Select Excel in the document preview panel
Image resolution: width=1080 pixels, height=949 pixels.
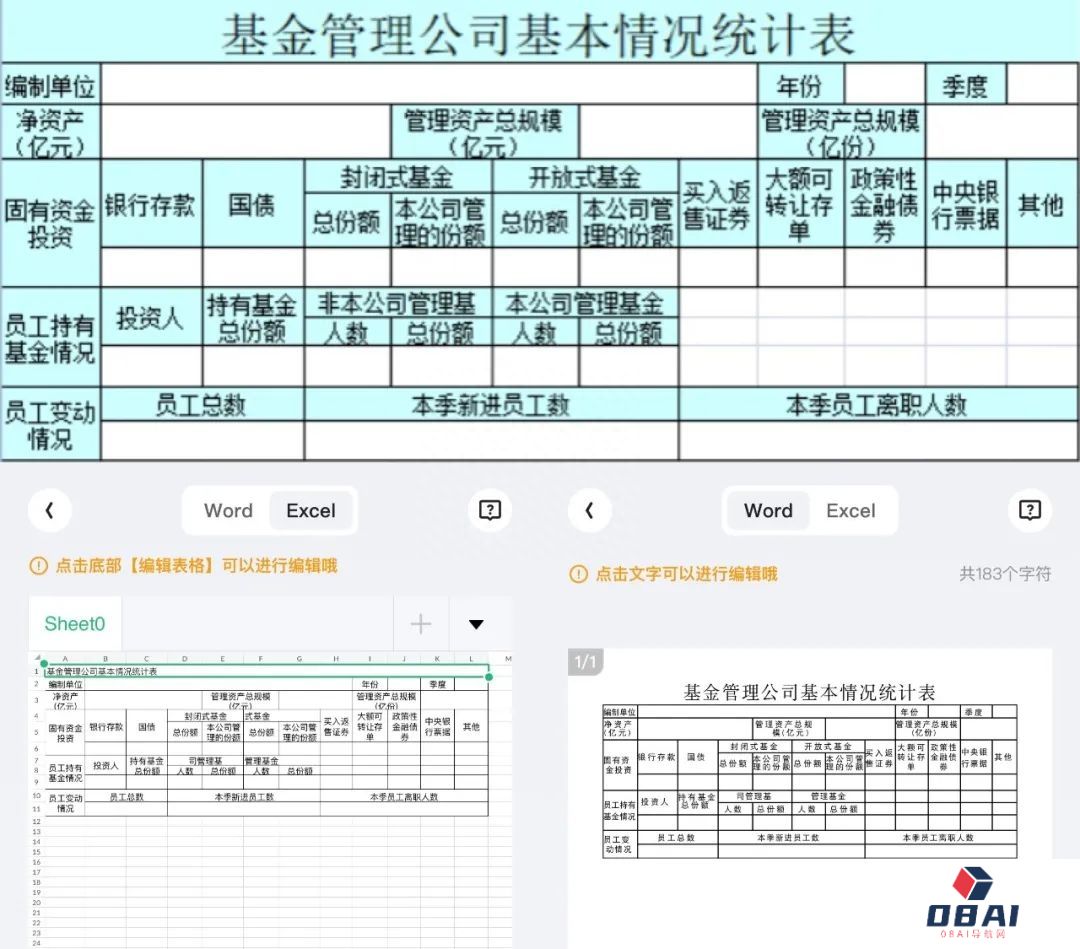pyautogui.click(x=850, y=511)
